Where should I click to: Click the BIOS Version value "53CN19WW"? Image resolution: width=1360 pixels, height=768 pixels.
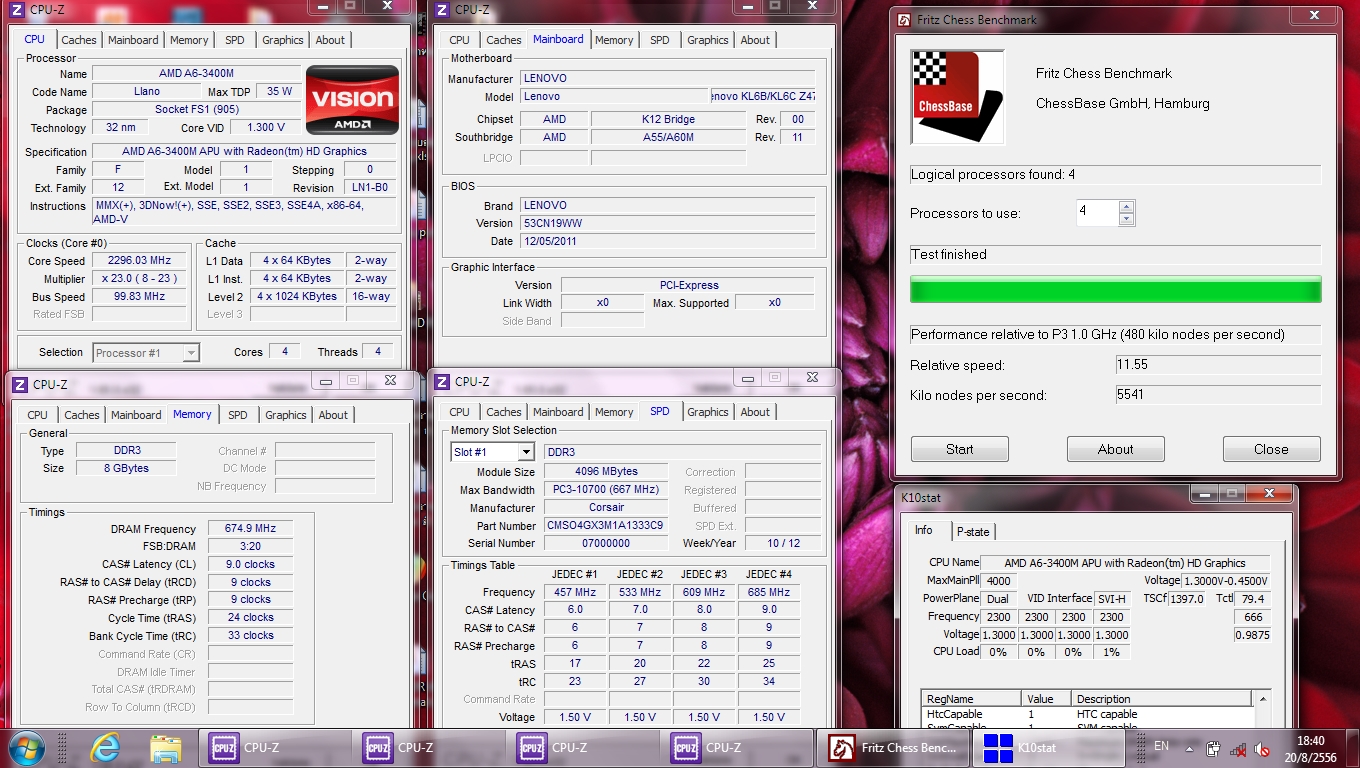668,224
